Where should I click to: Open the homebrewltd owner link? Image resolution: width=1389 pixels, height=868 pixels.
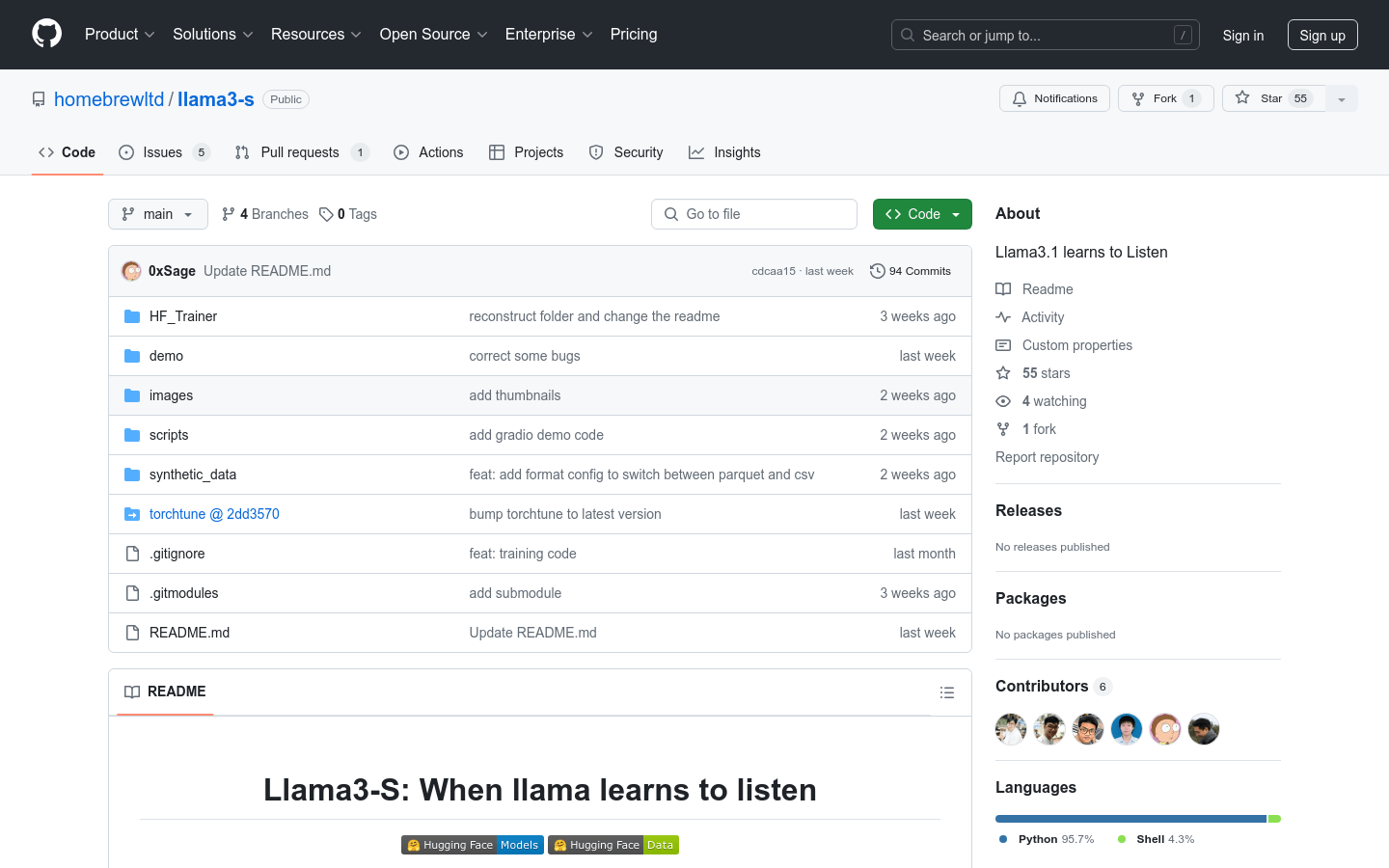pos(109,99)
